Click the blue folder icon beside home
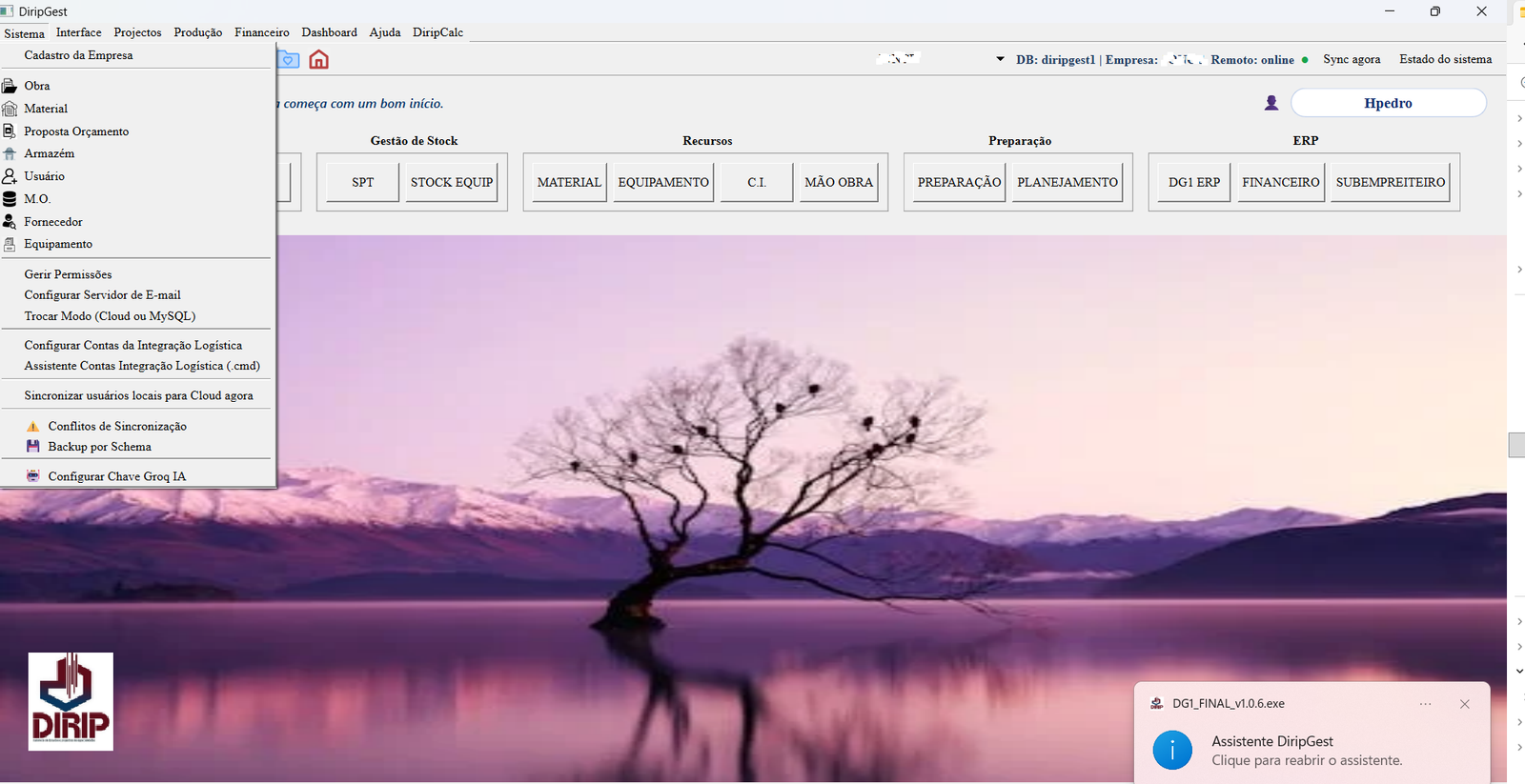1525x784 pixels. (x=288, y=60)
